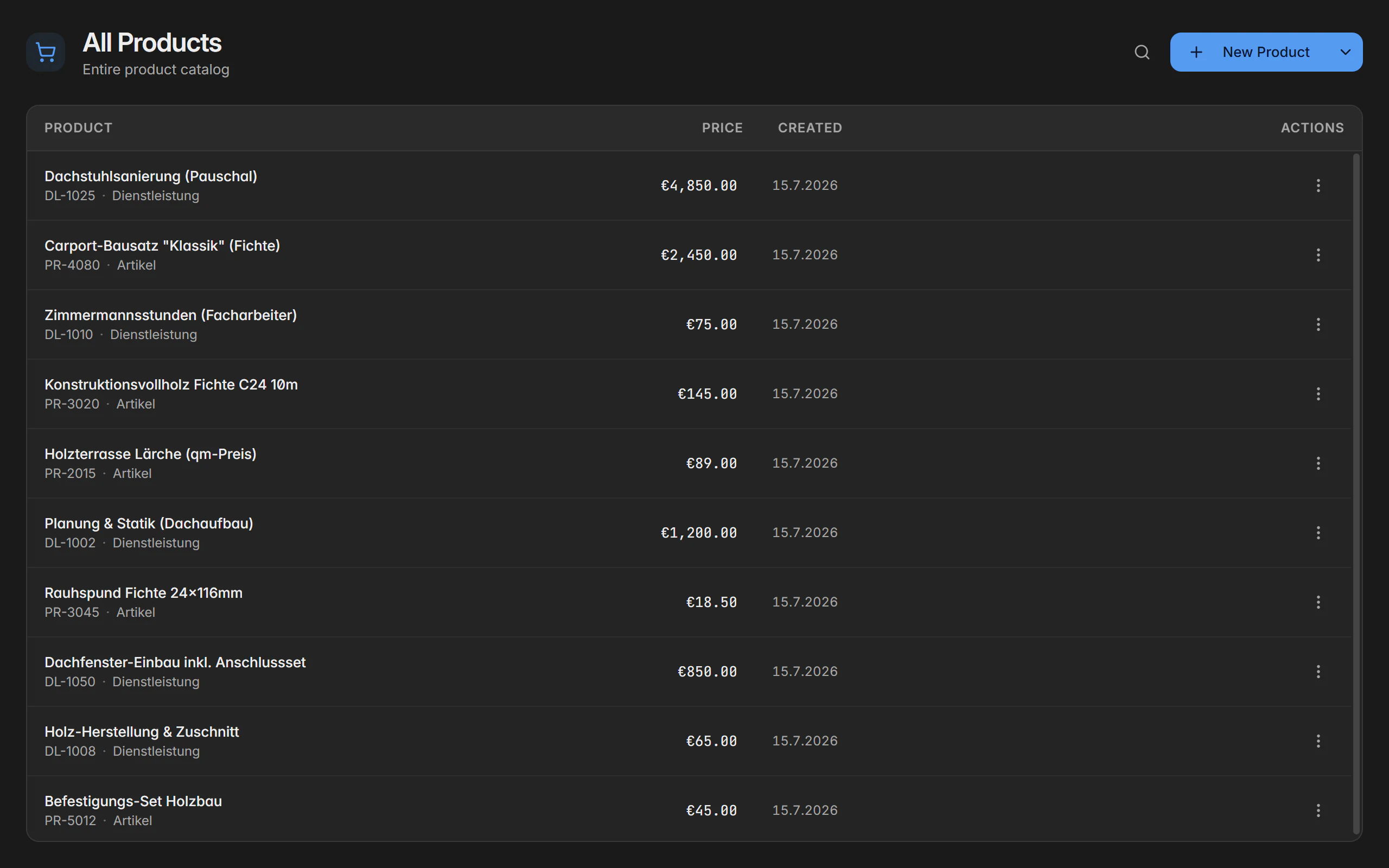Click the product table vertical scrollbar

1356,494
